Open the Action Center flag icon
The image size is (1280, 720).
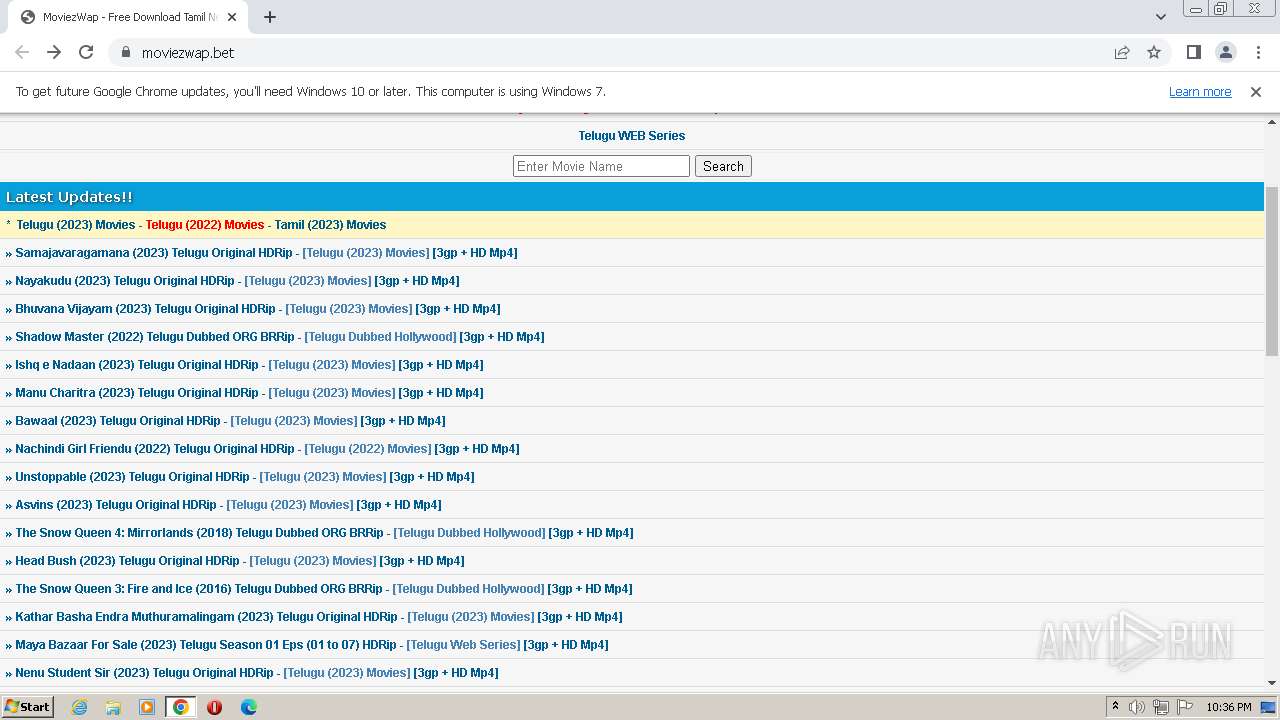(1185, 707)
